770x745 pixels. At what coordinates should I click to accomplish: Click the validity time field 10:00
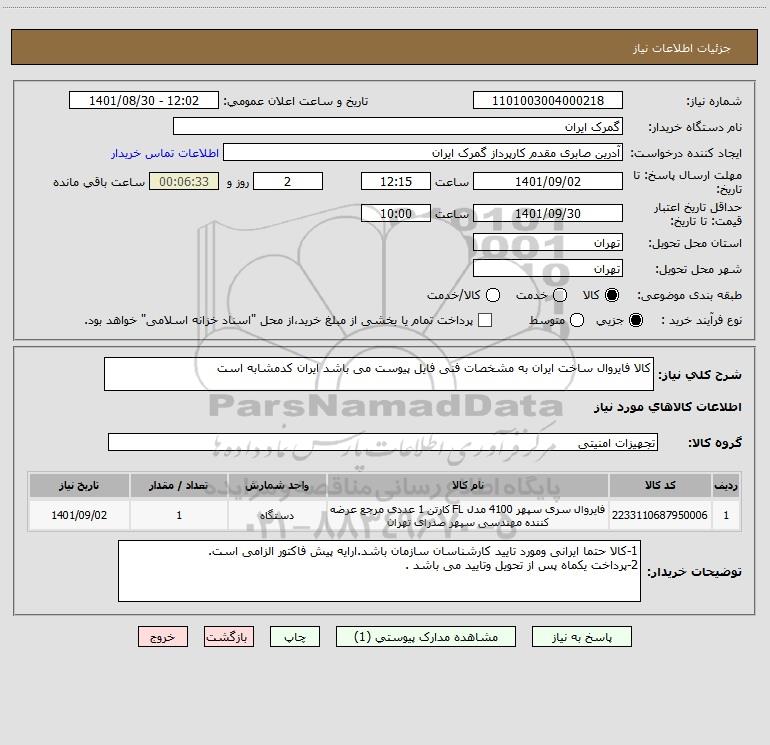tap(396, 213)
